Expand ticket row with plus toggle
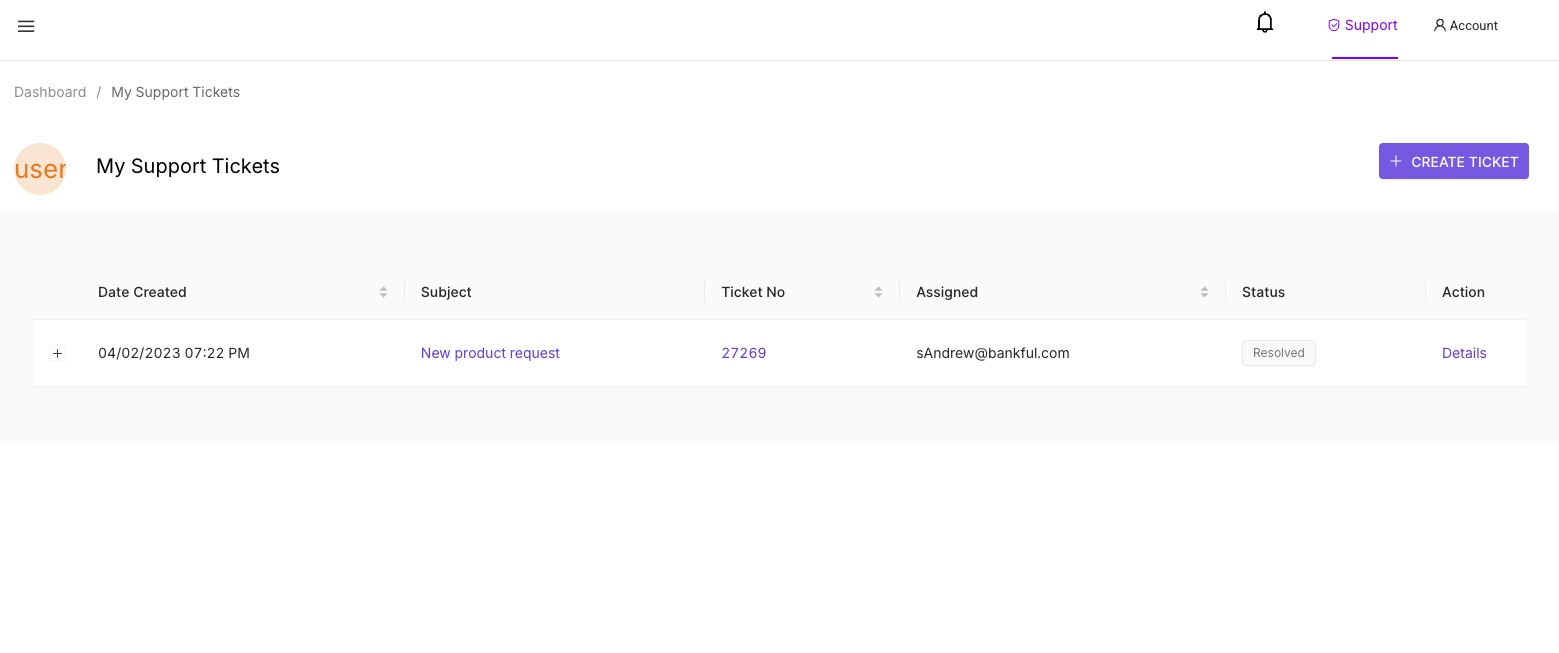 57,353
